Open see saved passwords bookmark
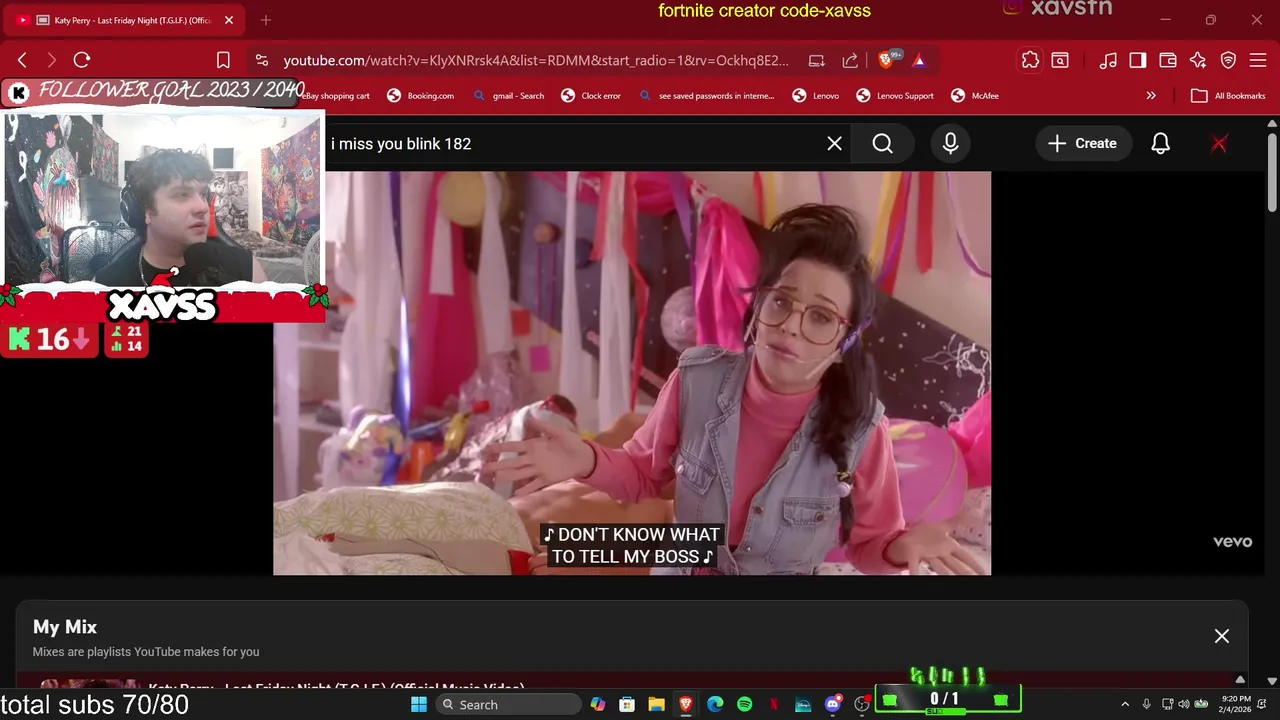 coord(706,96)
